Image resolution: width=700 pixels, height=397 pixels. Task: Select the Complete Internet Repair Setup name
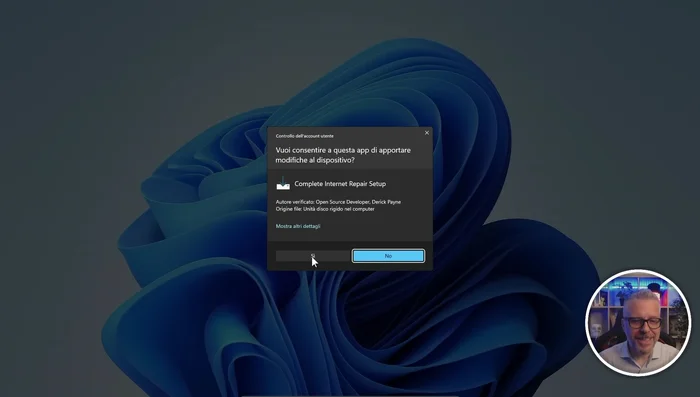340,184
